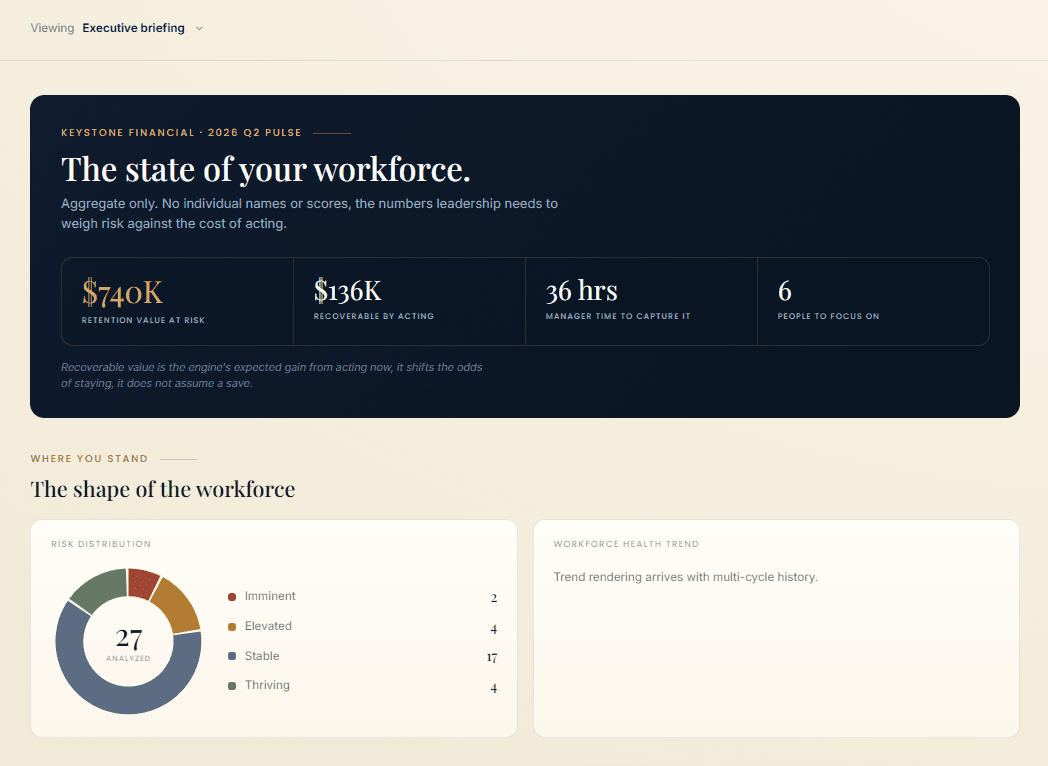Select the Thriving legend label

[267, 685]
